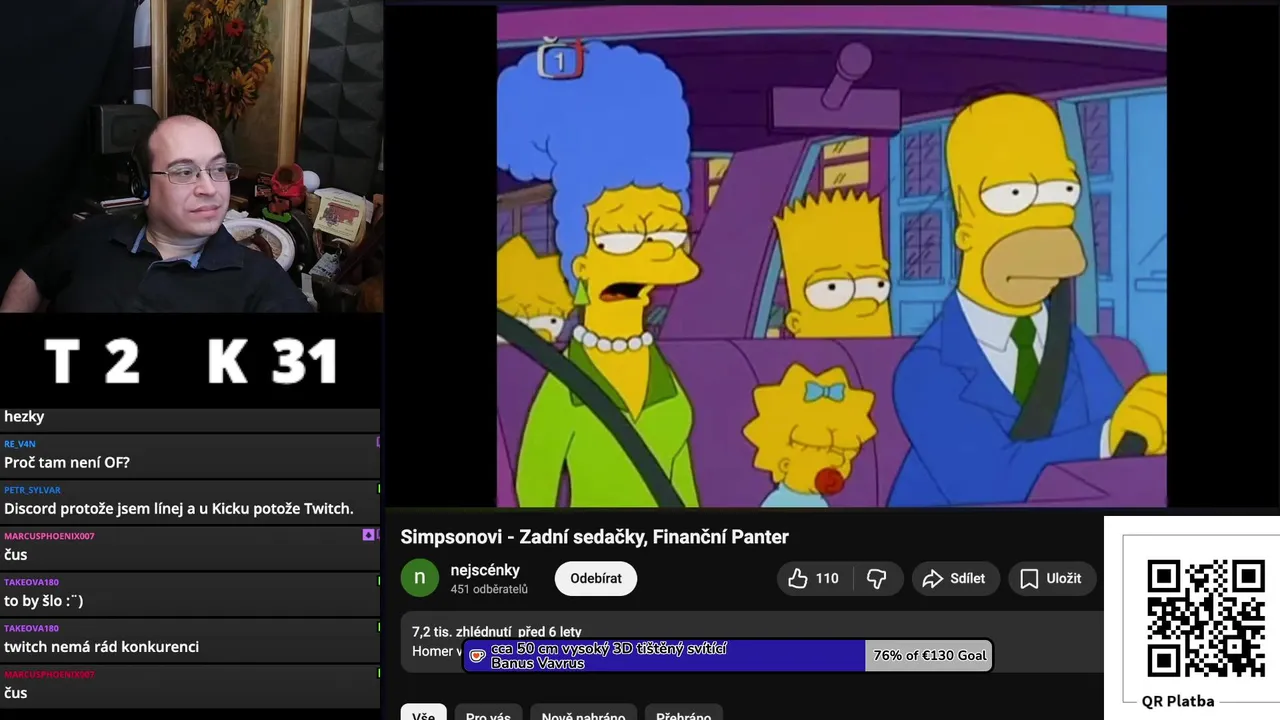Viewport: 1280px width, 720px height.
Task: Click the 451 odběratelů subscriber count
Action: pos(489,589)
